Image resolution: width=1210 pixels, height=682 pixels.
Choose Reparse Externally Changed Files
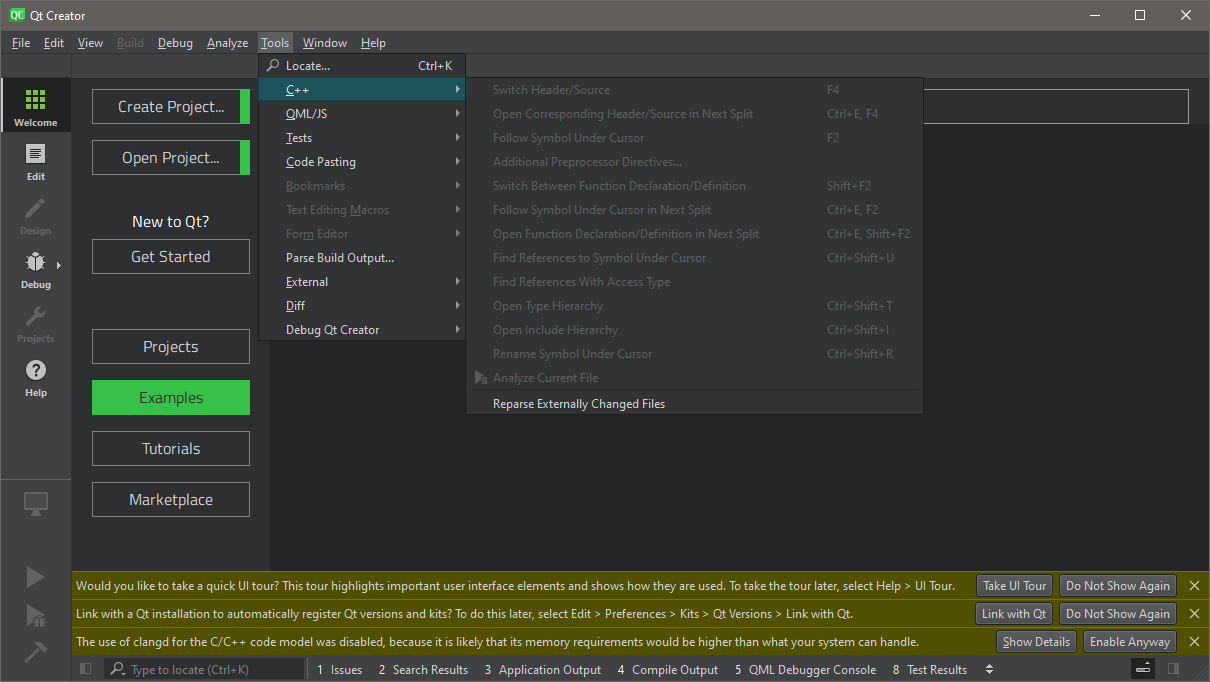point(694,404)
